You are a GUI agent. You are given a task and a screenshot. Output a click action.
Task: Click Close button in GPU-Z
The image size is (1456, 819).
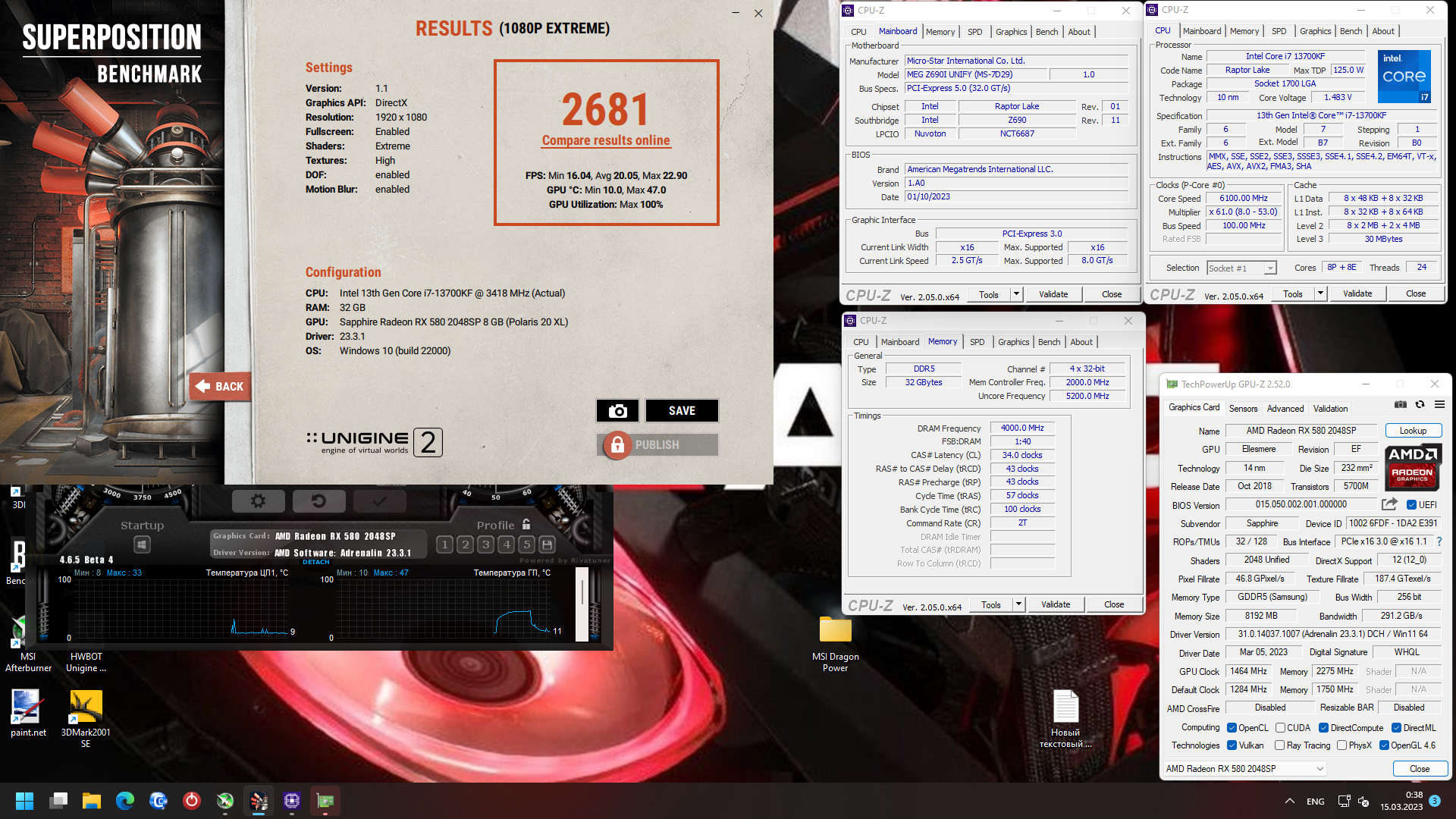(x=1420, y=769)
